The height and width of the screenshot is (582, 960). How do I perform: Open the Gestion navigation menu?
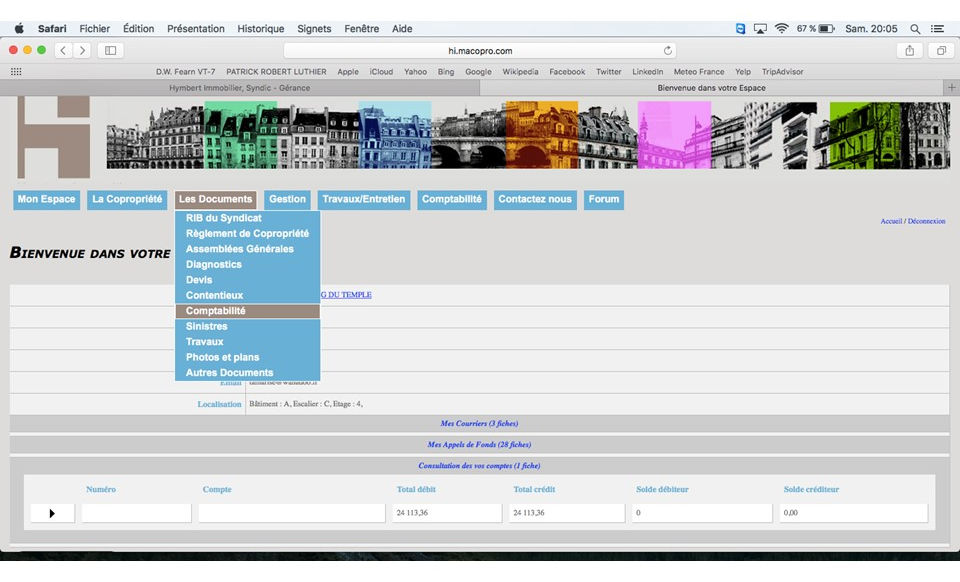(x=287, y=200)
